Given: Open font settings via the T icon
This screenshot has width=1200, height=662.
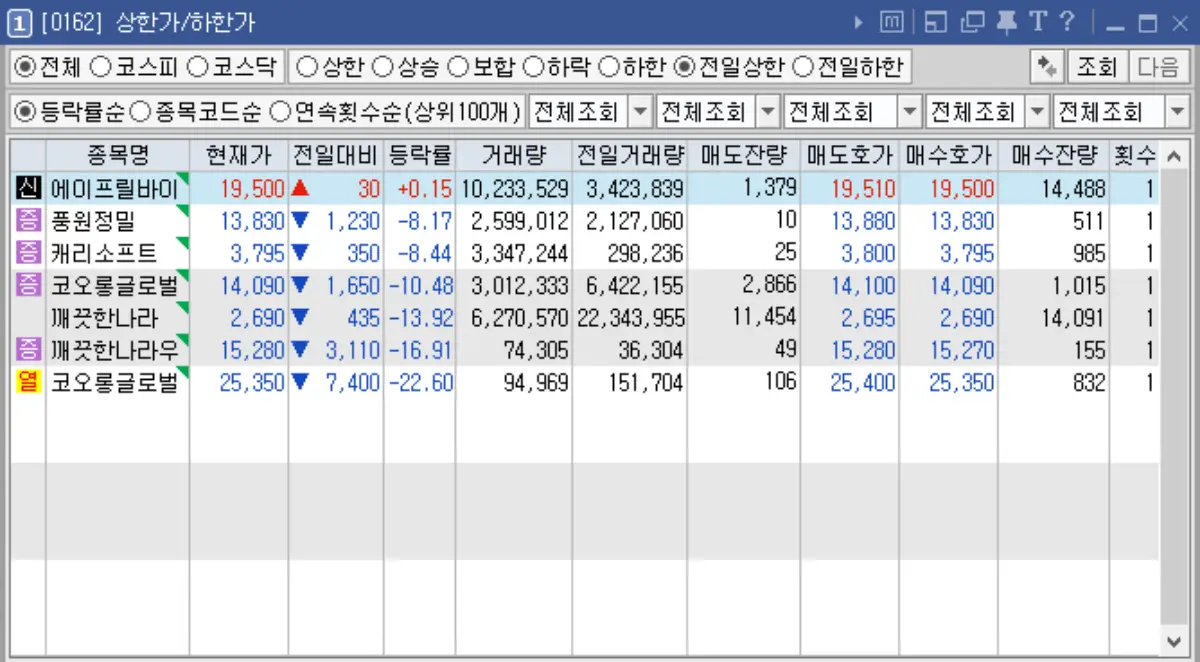Looking at the screenshot, I should pyautogui.click(x=1037, y=20).
